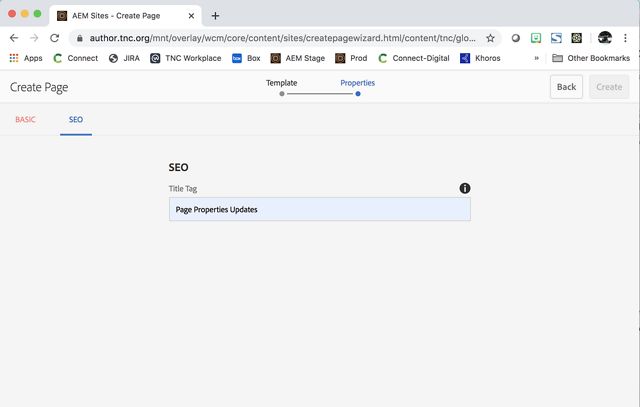The height and width of the screenshot is (407, 640).
Task: Open the Box bookmark
Action: [246, 58]
